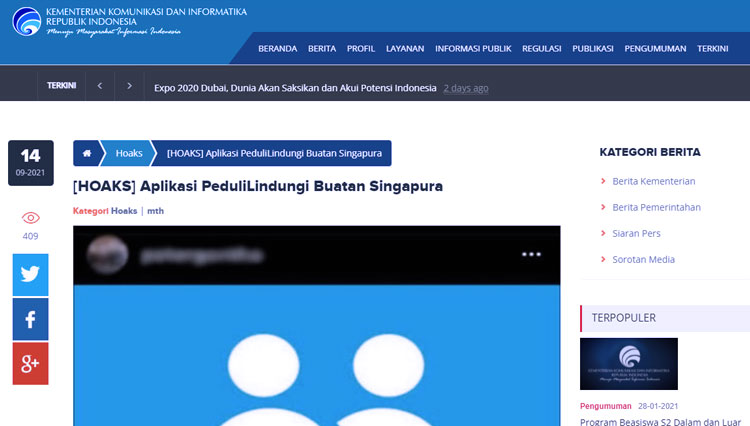Open the Profil menu
The height and width of the screenshot is (426, 750).
pyautogui.click(x=361, y=48)
